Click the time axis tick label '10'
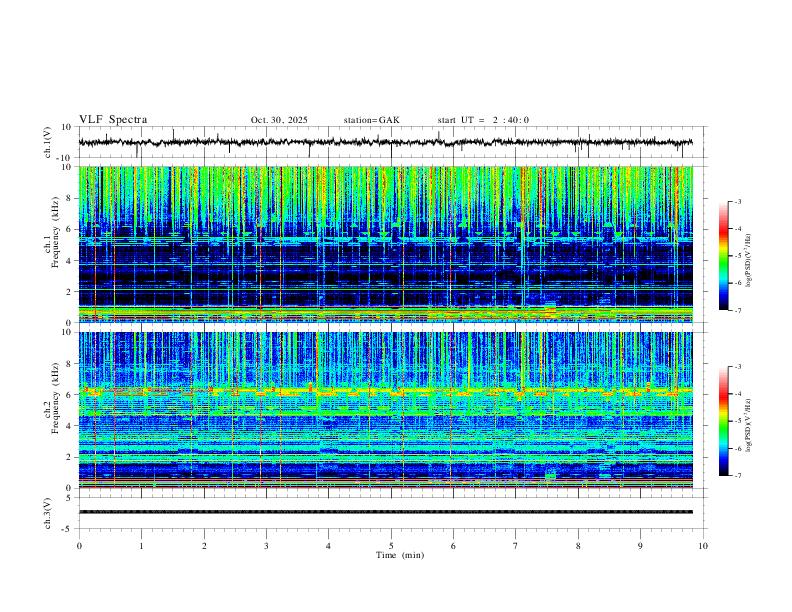This screenshot has height=612, width=792. pos(703,546)
